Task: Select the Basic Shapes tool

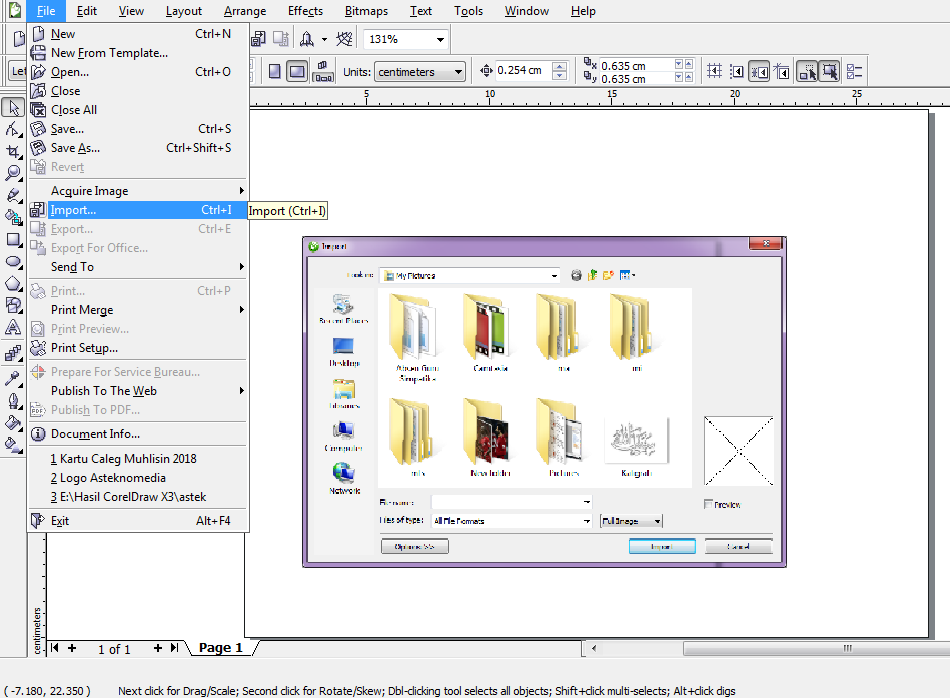Action: pos(13,305)
